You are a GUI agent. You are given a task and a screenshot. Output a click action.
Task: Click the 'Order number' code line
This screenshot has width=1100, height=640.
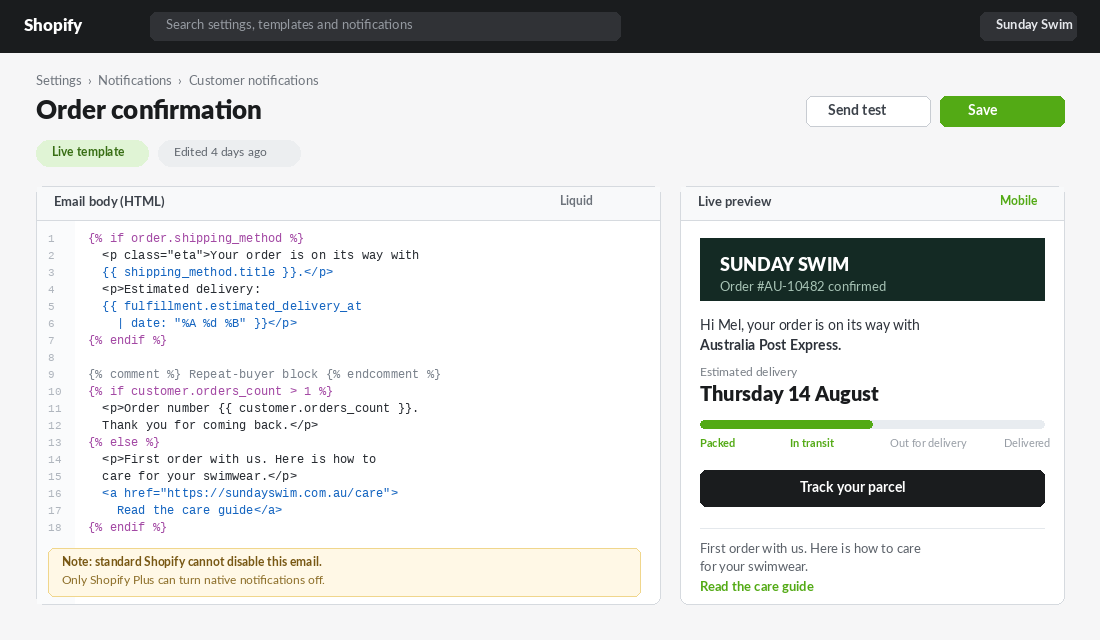[260, 408]
